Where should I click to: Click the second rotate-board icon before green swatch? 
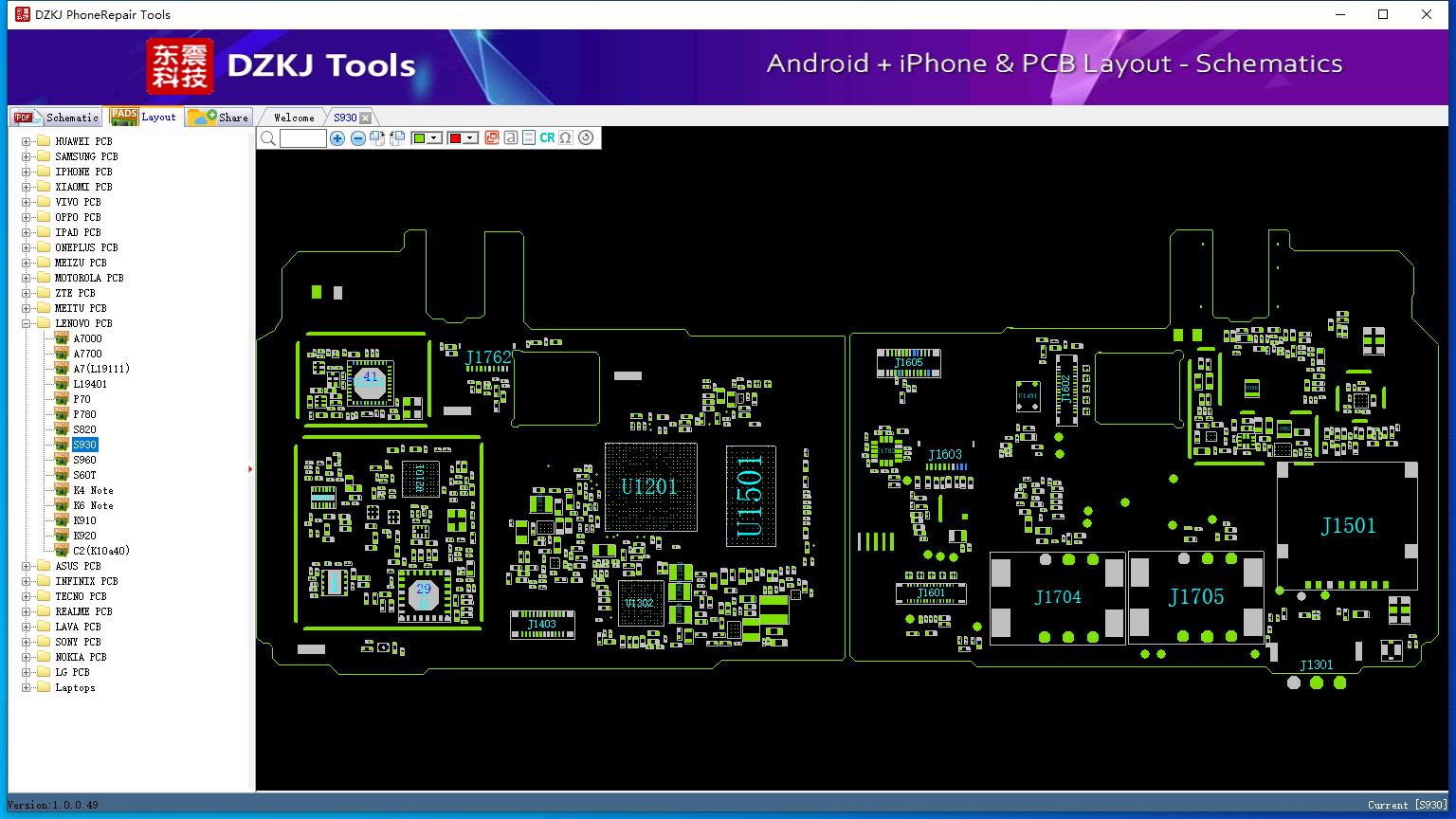[397, 138]
